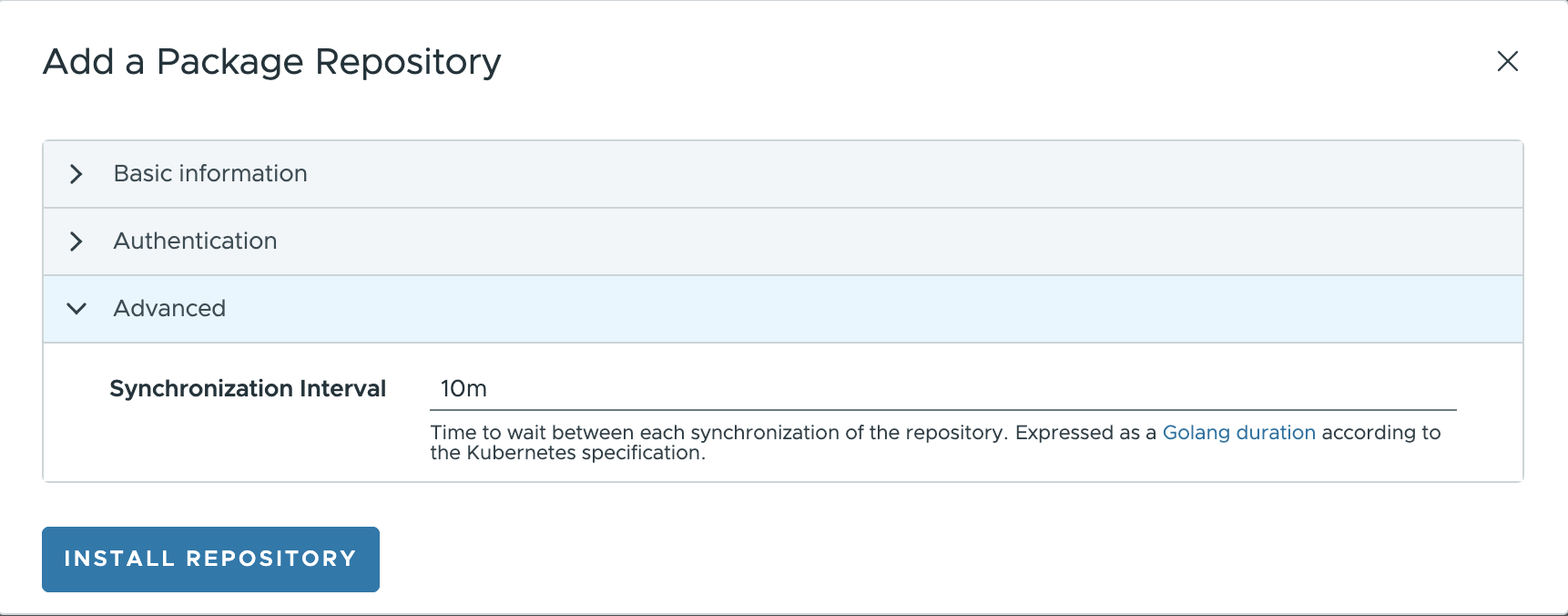This screenshot has height=616, width=1568.
Task: Click the Basic information section header
Action: (209, 174)
